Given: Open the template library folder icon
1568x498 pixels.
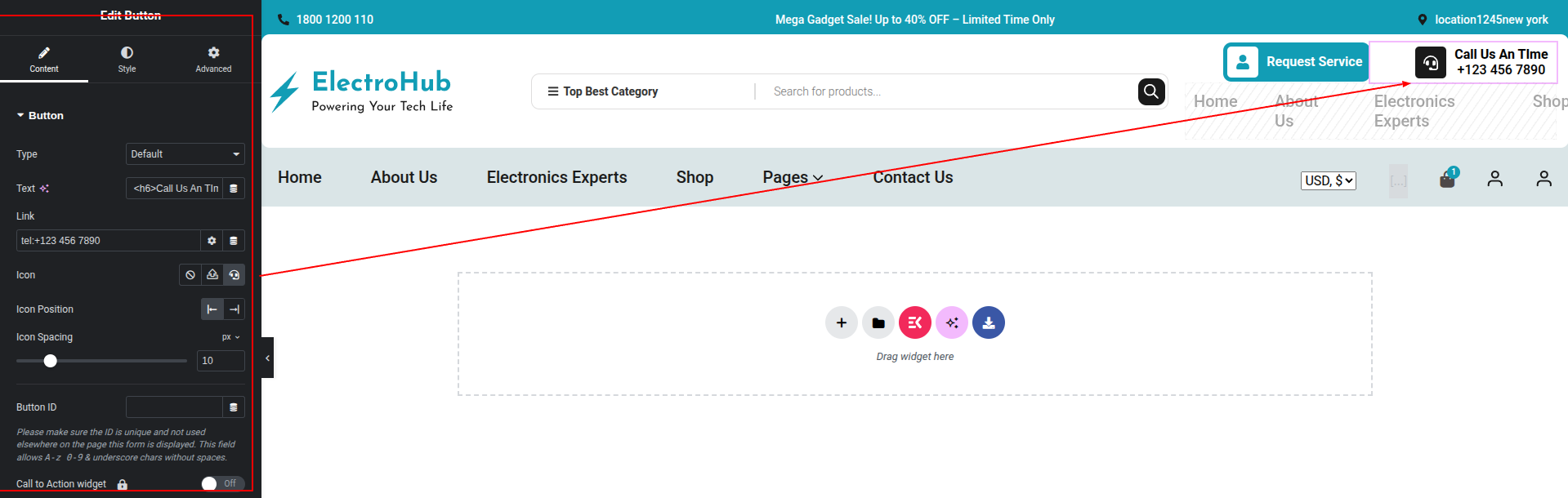Looking at the screenshot, I should (878, 322).
